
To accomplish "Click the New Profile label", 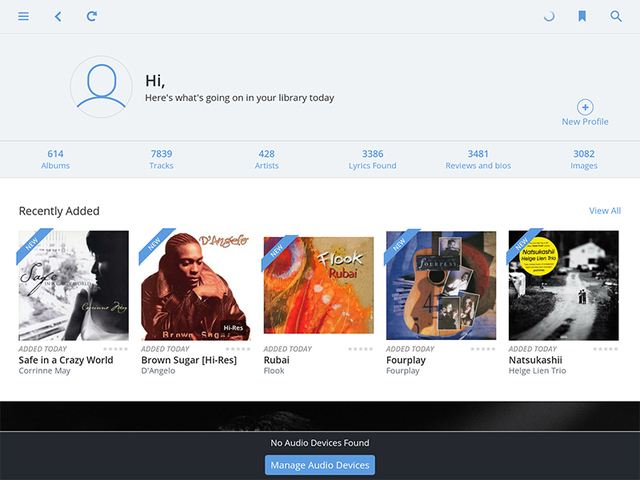I will 585,122.
